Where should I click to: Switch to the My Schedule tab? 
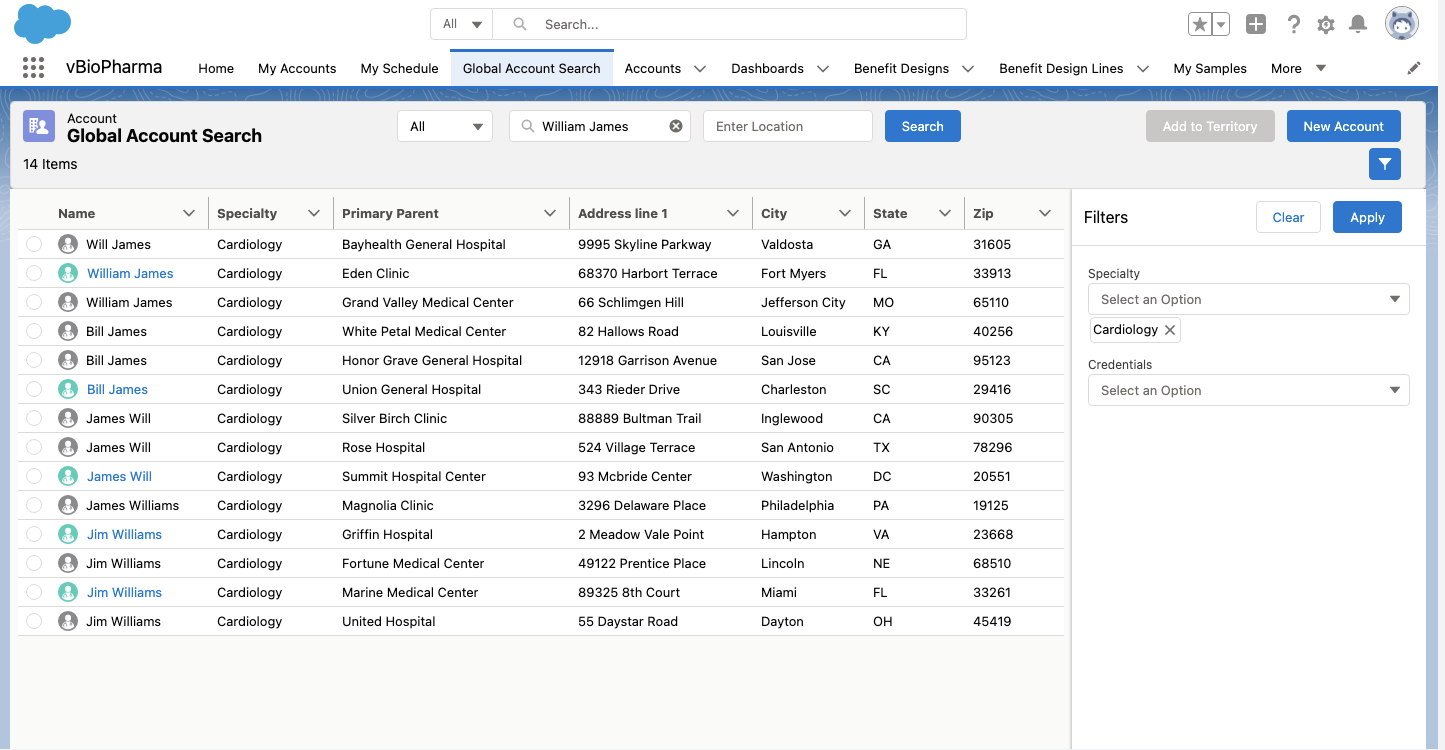click(x=399, y=68)
